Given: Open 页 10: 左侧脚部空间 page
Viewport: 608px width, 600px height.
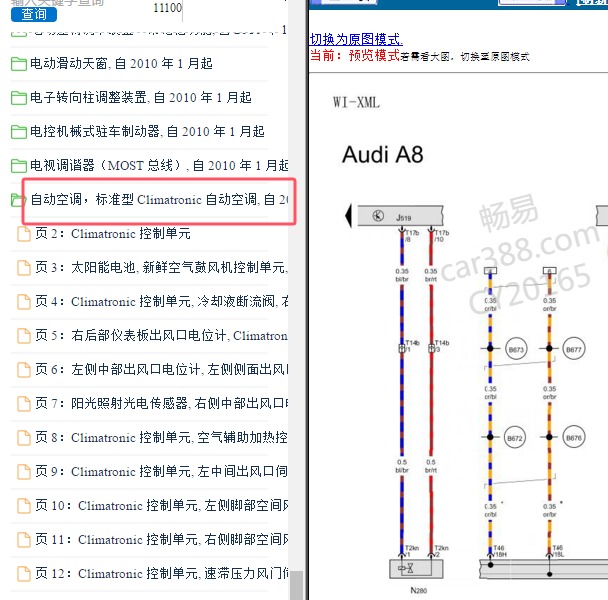Looking at the screenshot, I should click(161, 505).
